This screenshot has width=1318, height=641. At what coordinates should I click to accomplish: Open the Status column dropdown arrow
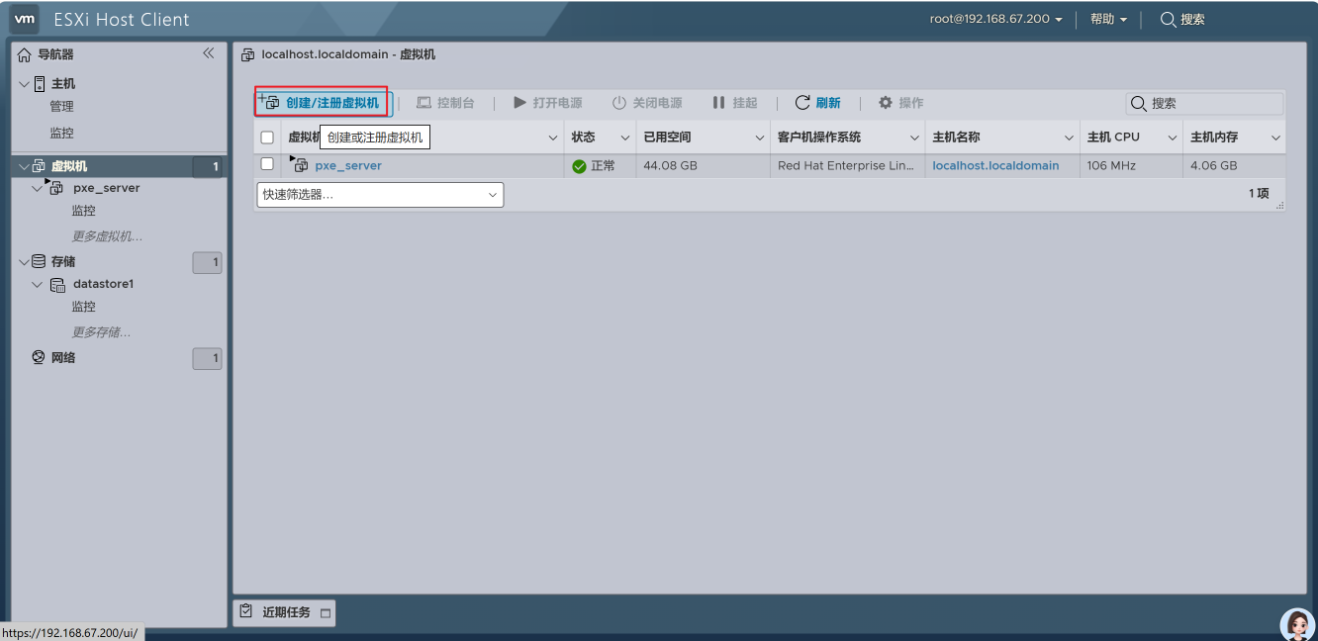pos(626,138)
